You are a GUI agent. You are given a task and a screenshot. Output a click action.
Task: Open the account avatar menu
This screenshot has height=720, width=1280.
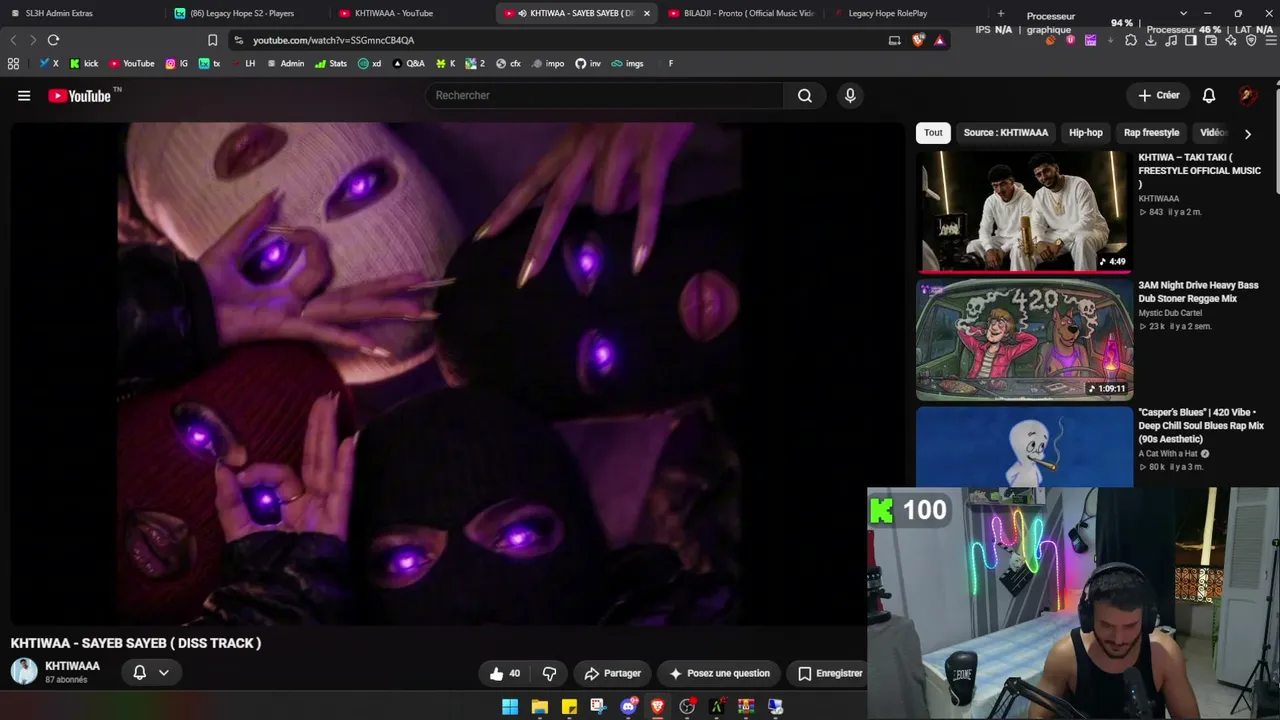pos(1248,96)
